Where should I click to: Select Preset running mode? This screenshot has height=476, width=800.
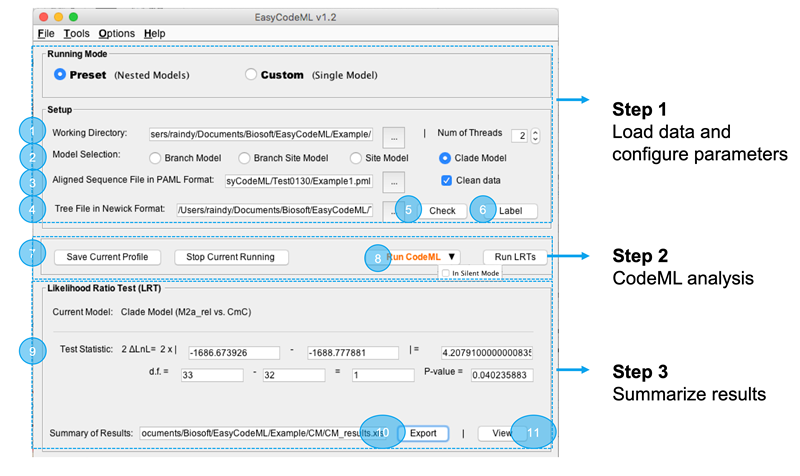60,74
